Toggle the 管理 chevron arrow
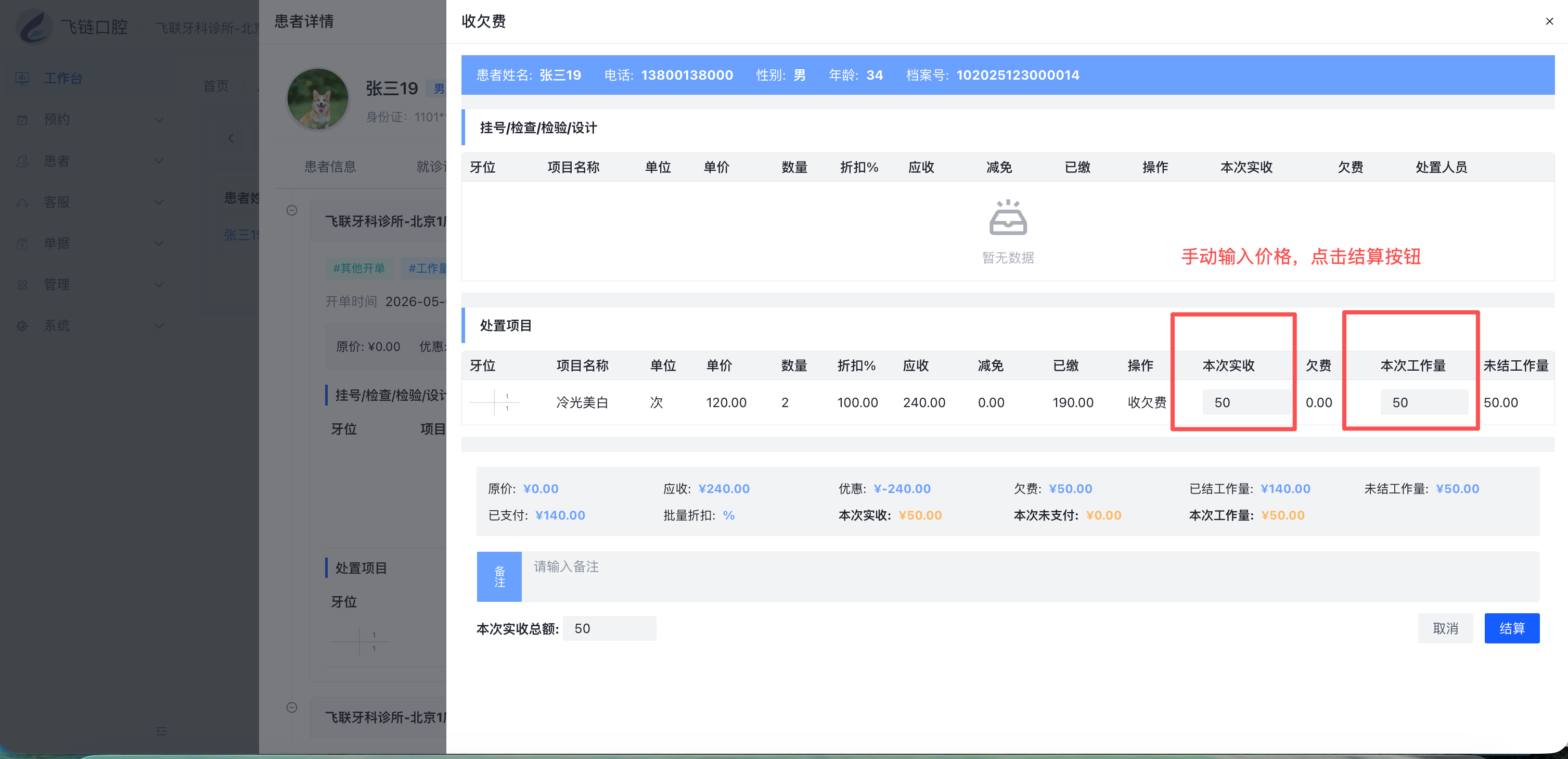Viewport: 1568px width, 759px height. point(159,284)
